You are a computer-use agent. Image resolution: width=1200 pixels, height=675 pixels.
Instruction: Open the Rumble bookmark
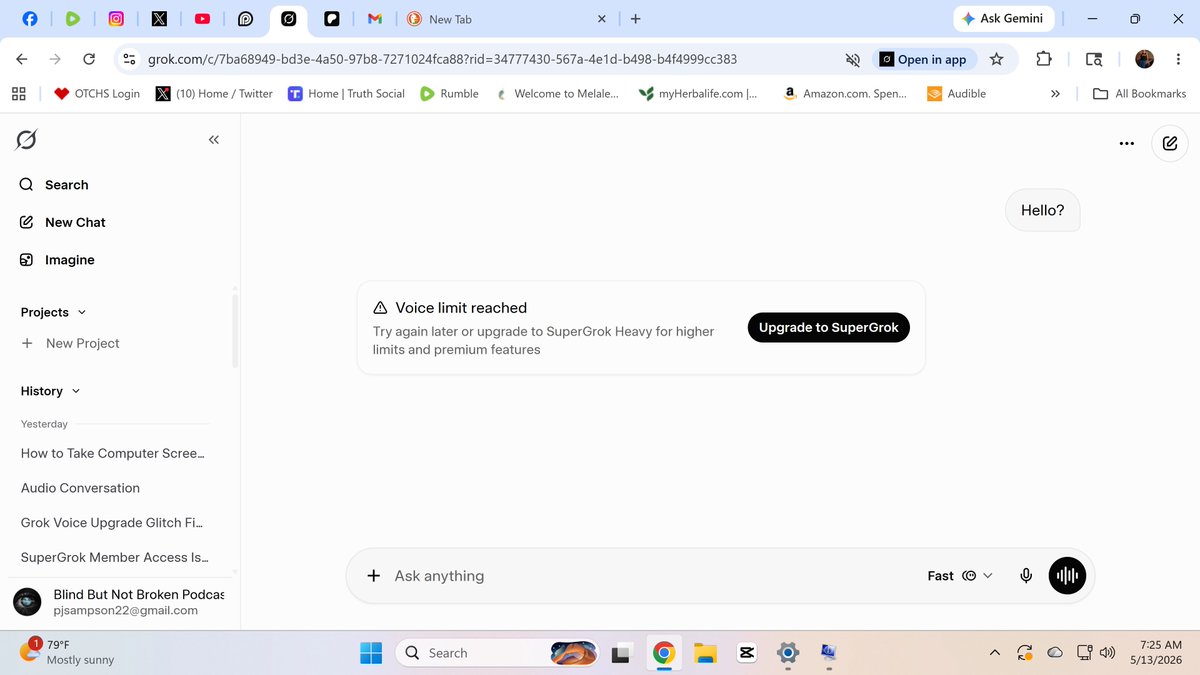449,94
